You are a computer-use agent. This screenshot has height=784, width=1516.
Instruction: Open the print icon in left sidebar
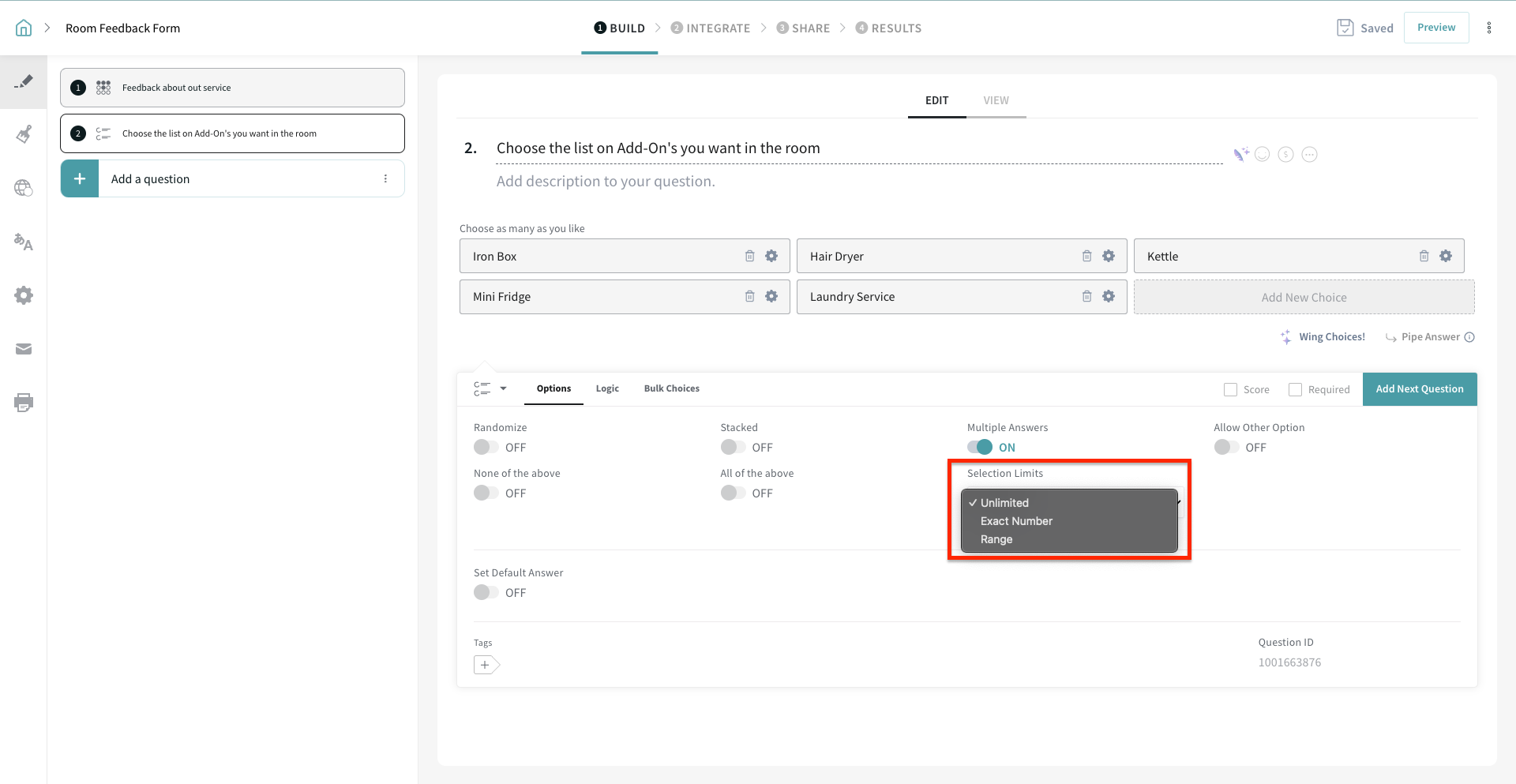[x=24, y=403]
